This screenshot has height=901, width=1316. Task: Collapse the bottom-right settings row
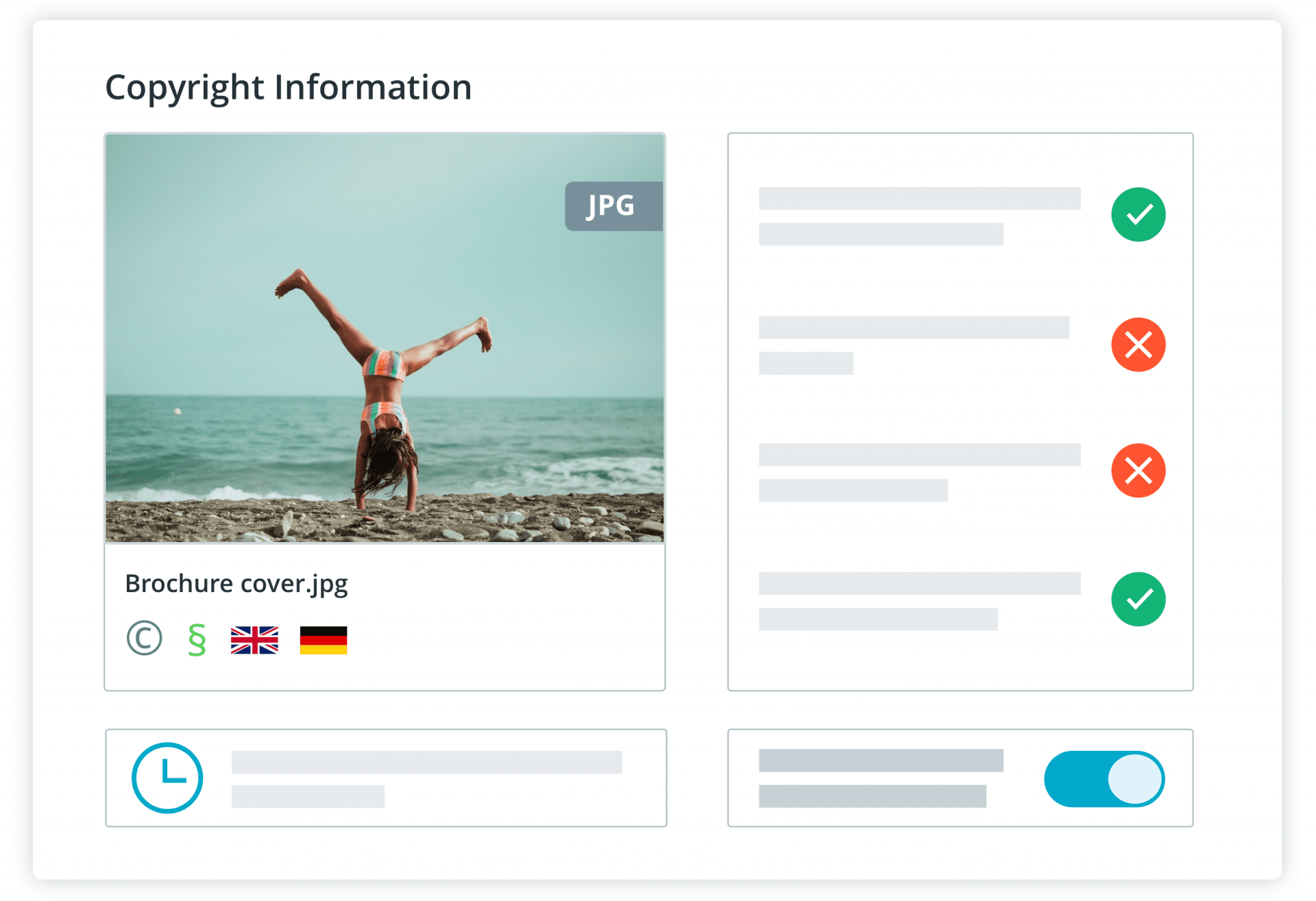click(960, 778)
